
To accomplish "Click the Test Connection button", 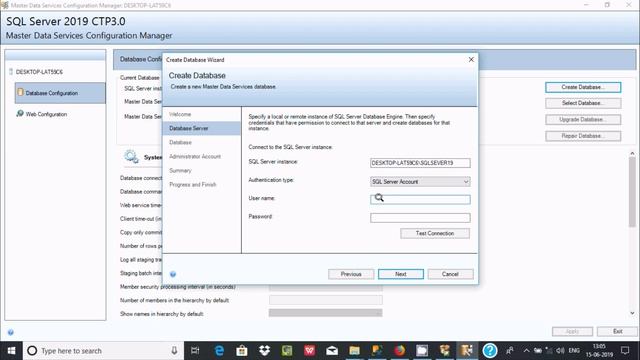I will coord(435,233).
